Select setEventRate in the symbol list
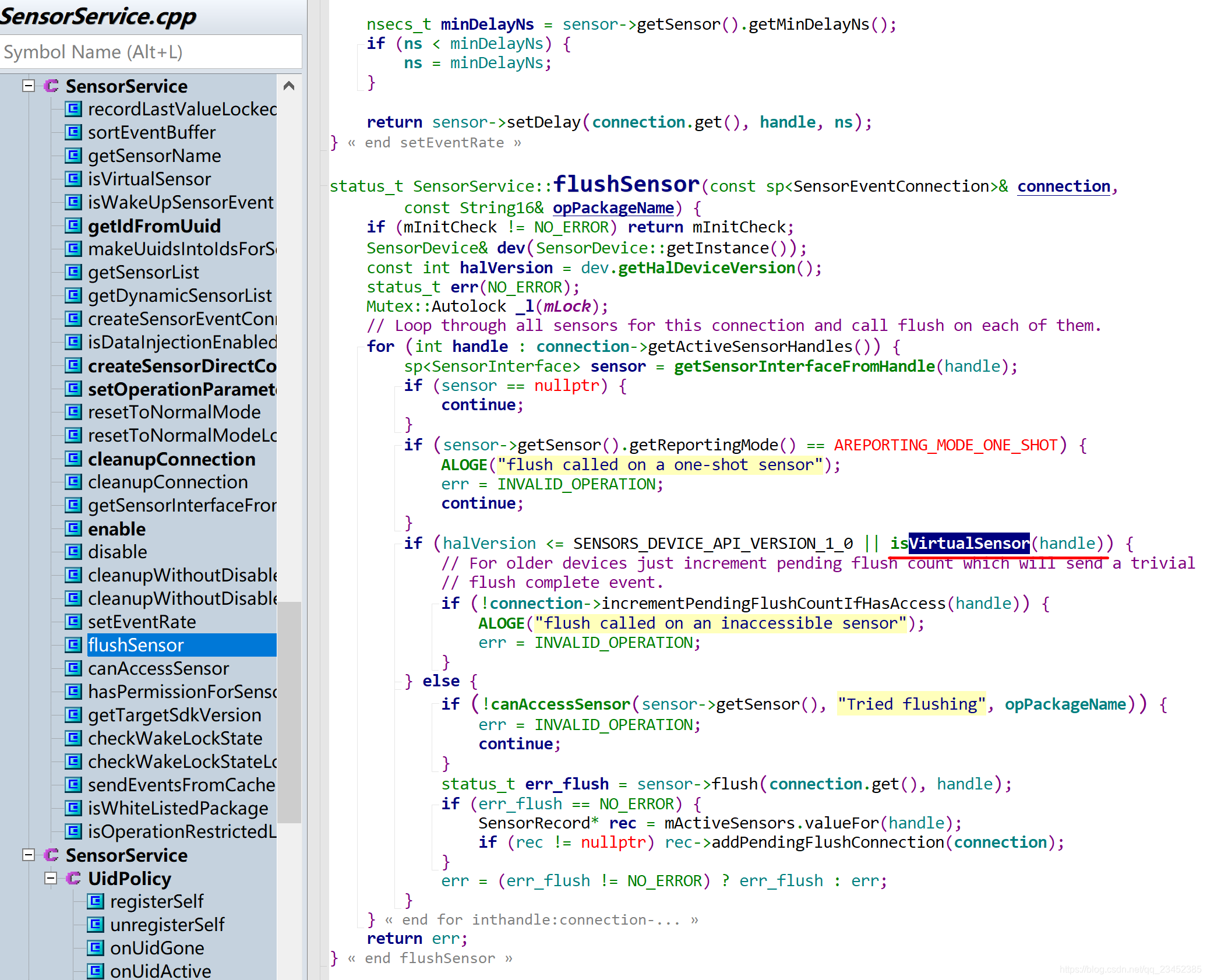Image resolution: width=1207 pixels, height=980 pixels. 142,622
